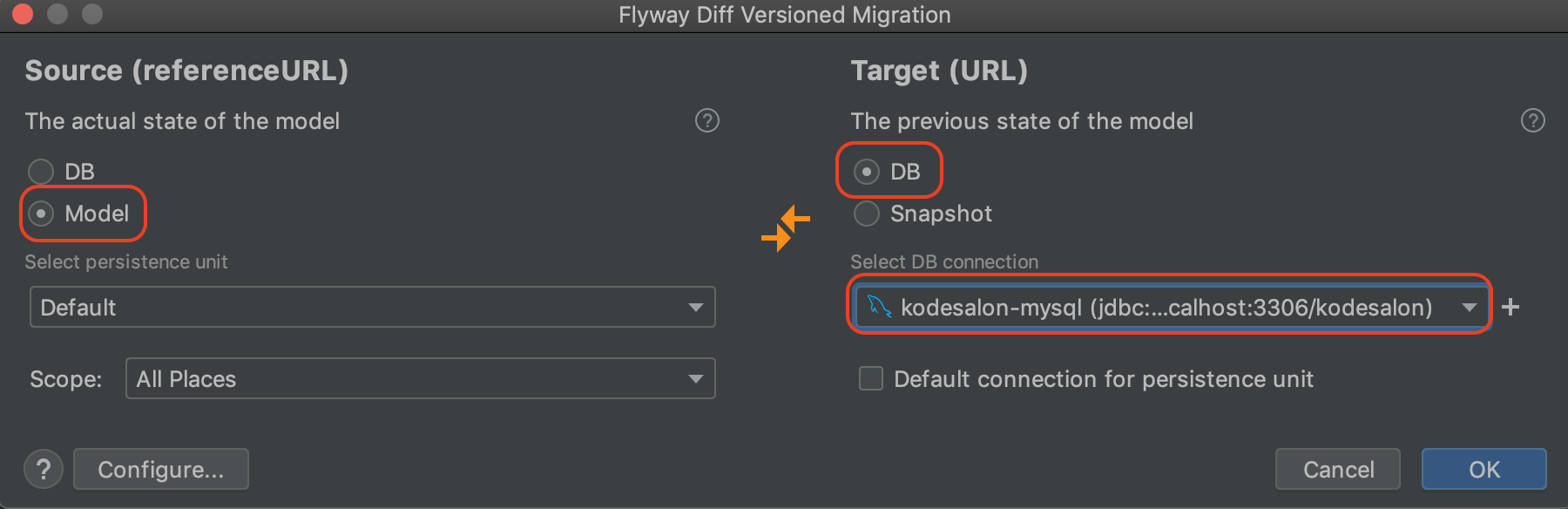Image resolution: width=1568 pixels, height=509 pixels.
Task: Dismiss the dialog with Cancel
Action: [1338, 469]
